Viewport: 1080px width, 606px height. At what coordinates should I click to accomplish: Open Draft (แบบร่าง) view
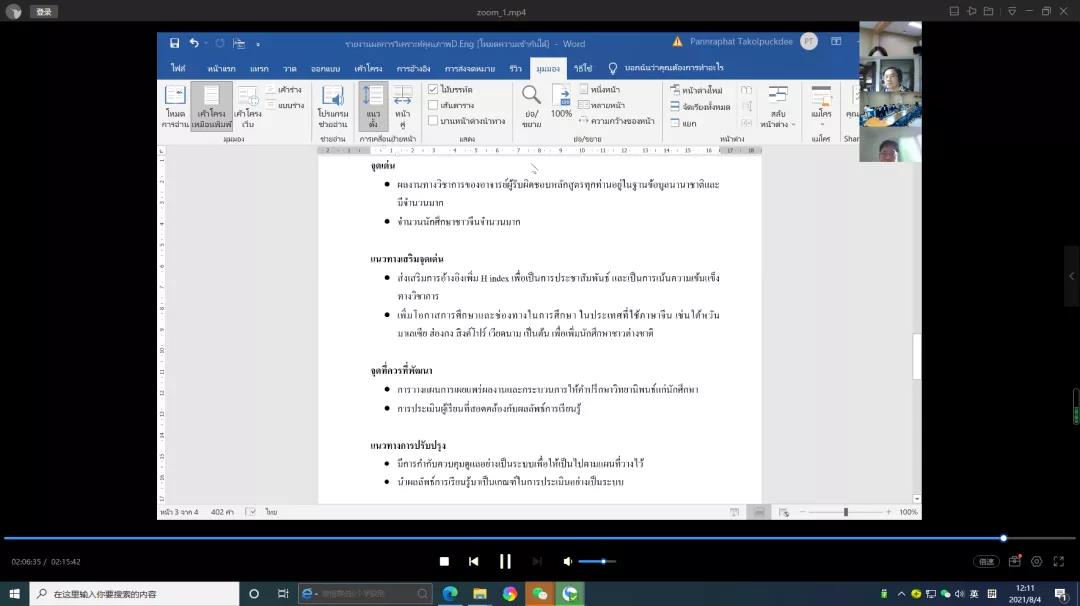click(x=285, y=105)
